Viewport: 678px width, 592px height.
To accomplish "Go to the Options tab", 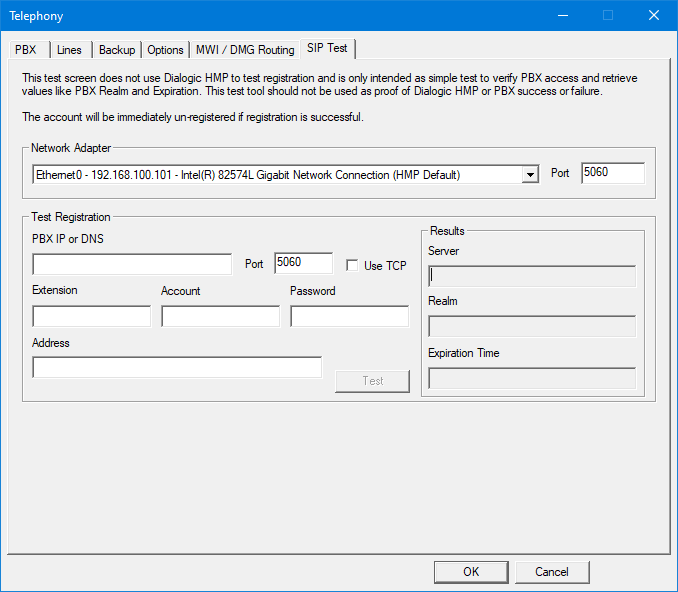I will [x=166, y=50].
